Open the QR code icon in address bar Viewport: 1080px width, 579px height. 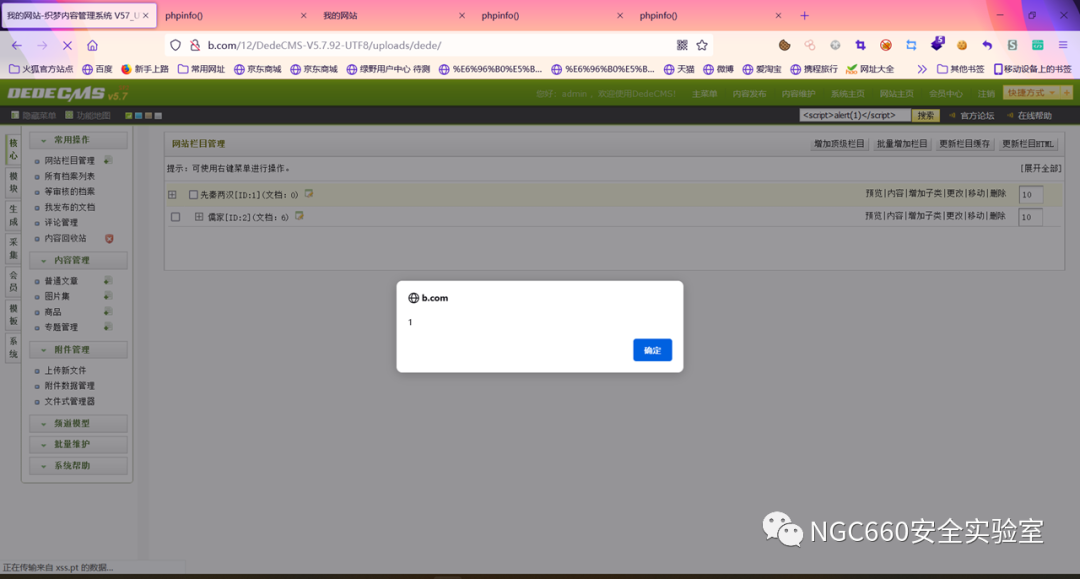[x=682, y=45]
